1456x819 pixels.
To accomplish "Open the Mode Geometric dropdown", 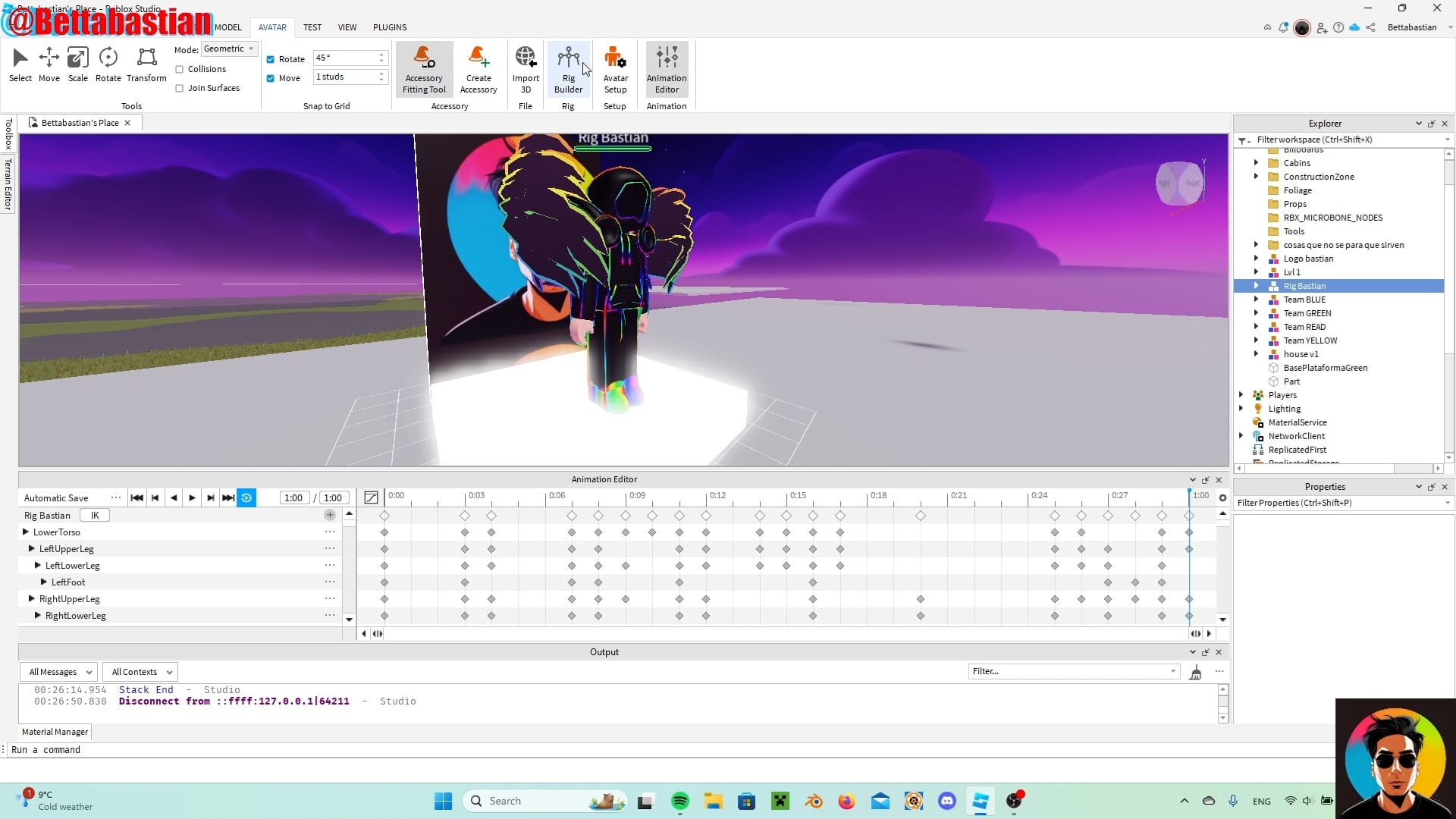I will click(x=229, y=49).
